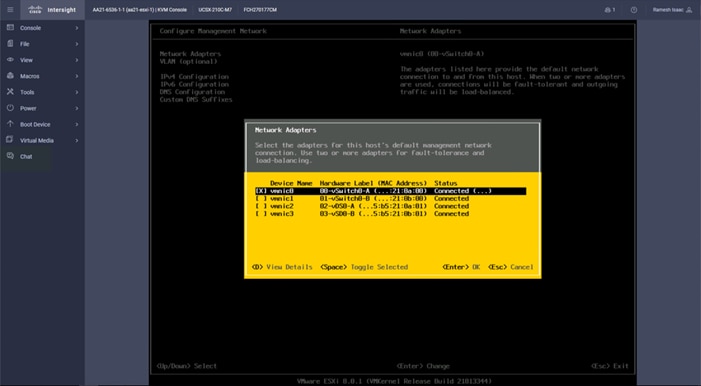Toggle the vmnic0 adapter checkbox
701x386 pixels.
(261, 191)
